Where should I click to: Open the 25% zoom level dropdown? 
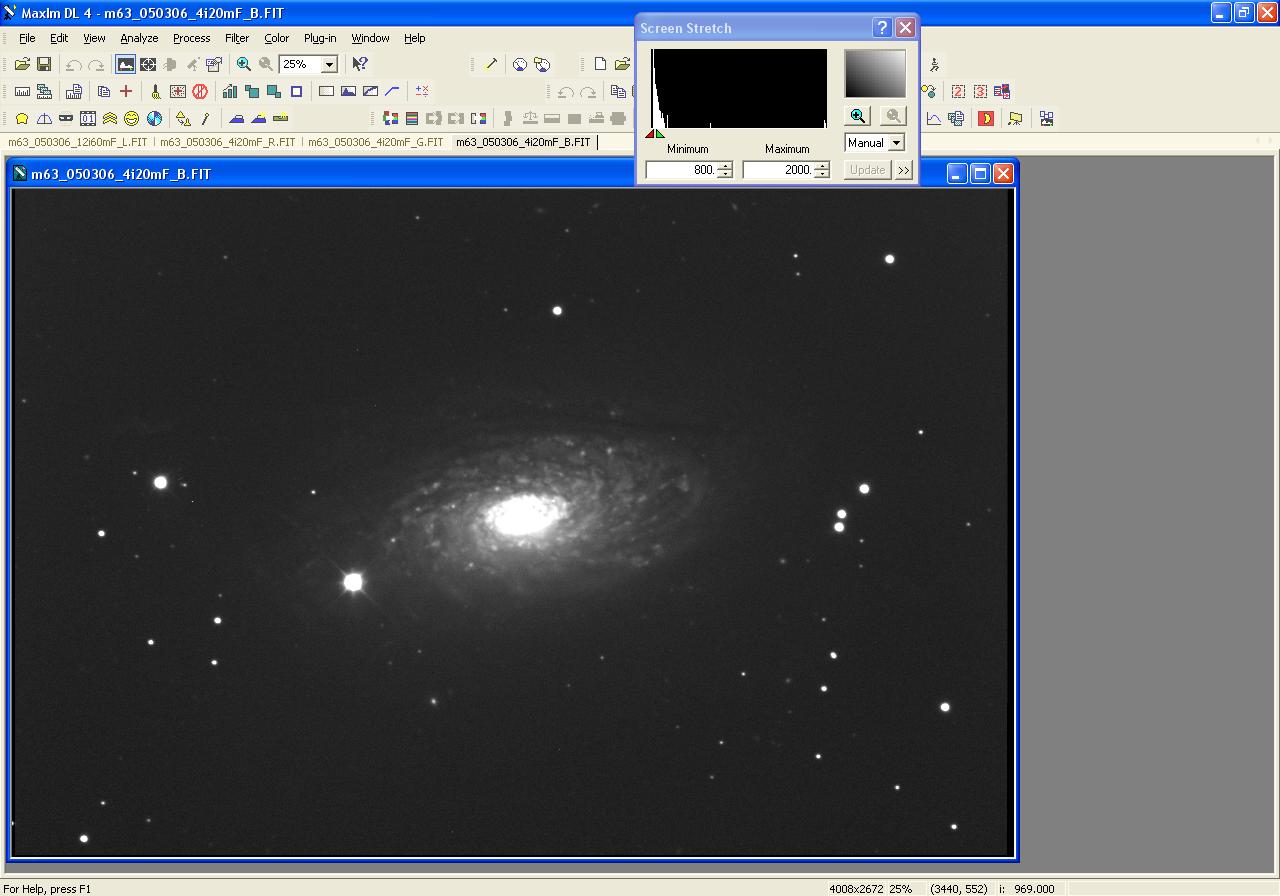click(329, 65)
